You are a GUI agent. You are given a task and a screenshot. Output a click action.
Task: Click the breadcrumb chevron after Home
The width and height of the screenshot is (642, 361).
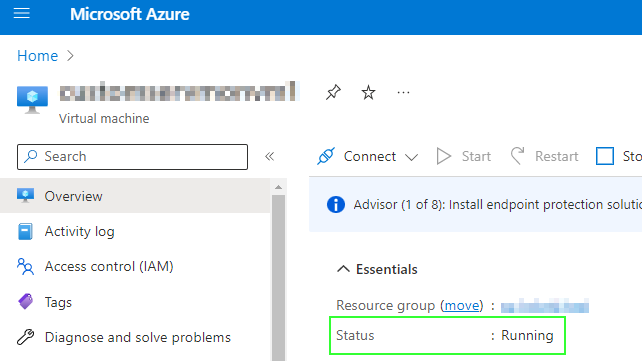pyautogui.click(x=70, y=56)
